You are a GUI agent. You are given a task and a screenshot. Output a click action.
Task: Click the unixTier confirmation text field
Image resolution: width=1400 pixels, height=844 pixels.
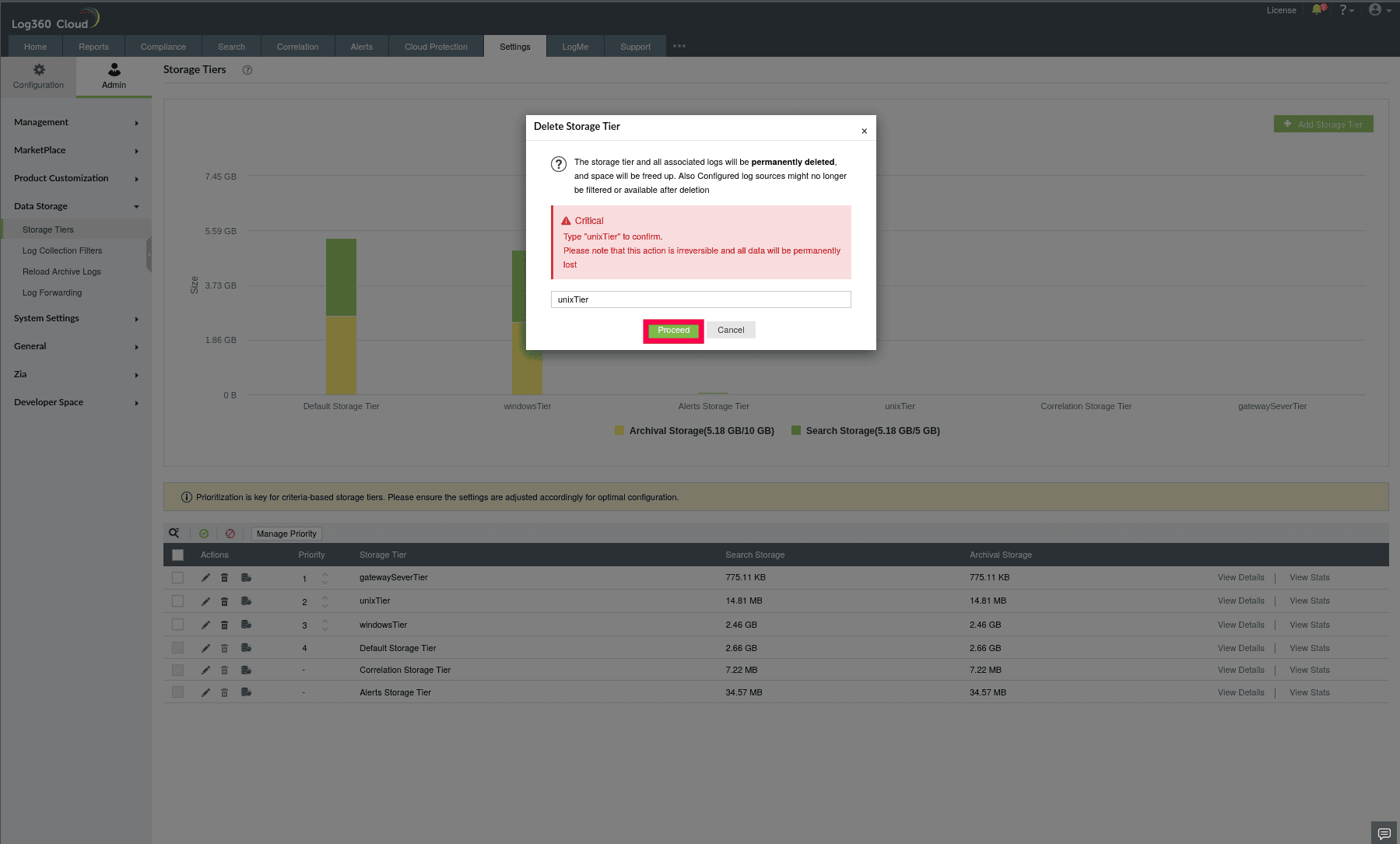pos(700,299)
